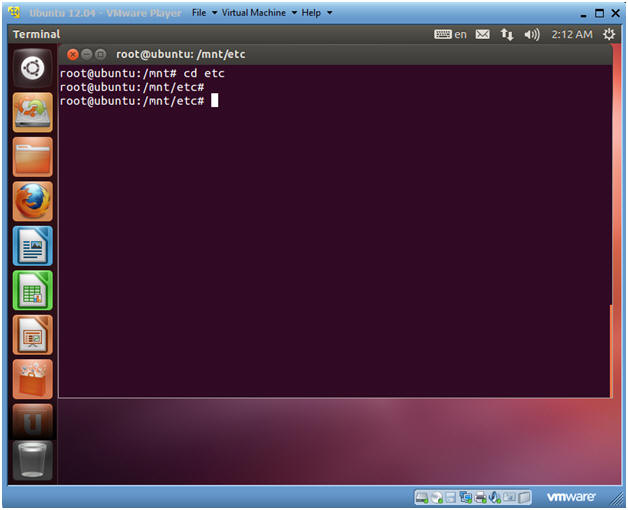Image resolution: width=628 pixels, height=510 pixels.
Task: Minimize the VMware Player window
Action: pyautogui.click(x=584, y=14)
